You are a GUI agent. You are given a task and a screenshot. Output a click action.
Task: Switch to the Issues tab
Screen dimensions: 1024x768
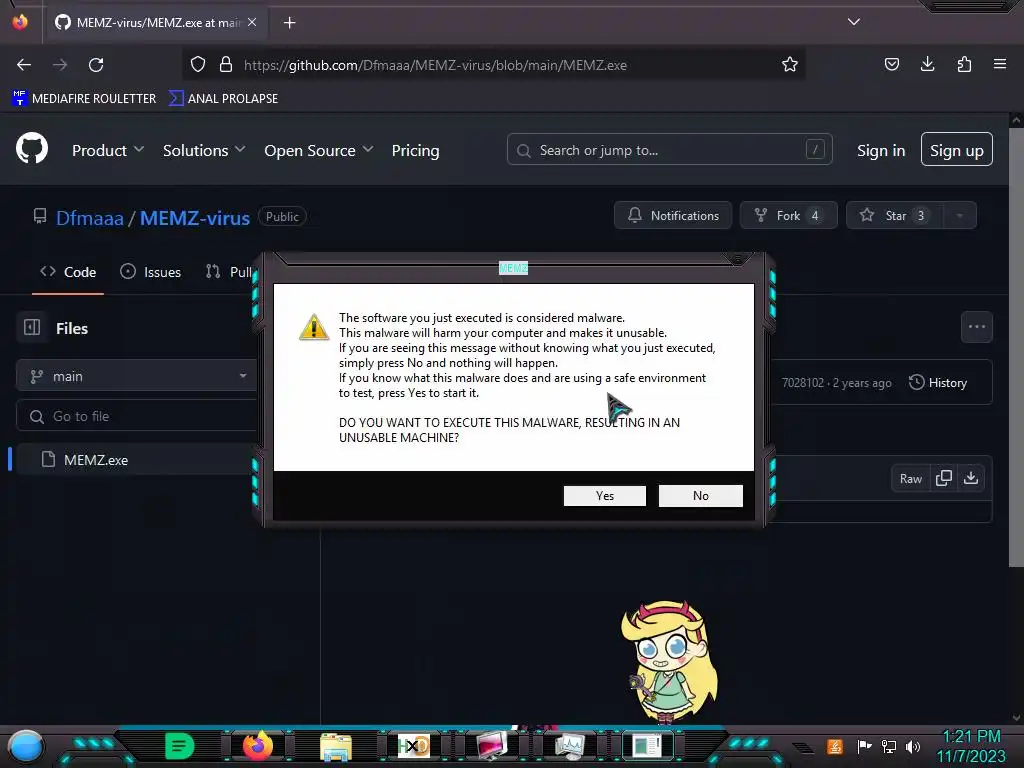[150, 272]
